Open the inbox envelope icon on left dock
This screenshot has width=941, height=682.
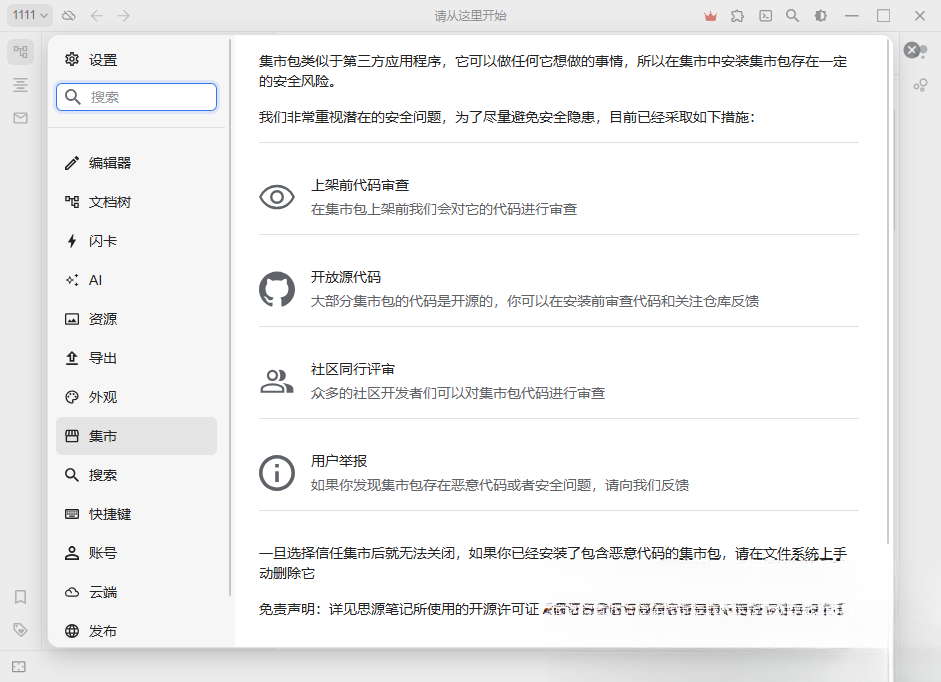pyautogui.click(x=20, y=118)
